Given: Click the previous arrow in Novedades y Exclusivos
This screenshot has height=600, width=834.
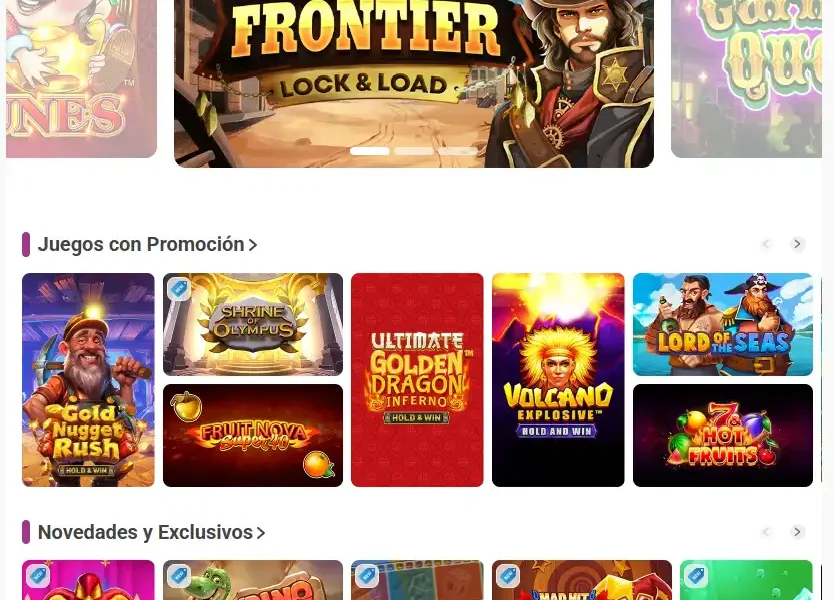Looking at the screenshot, I should (x=766, y=532).
